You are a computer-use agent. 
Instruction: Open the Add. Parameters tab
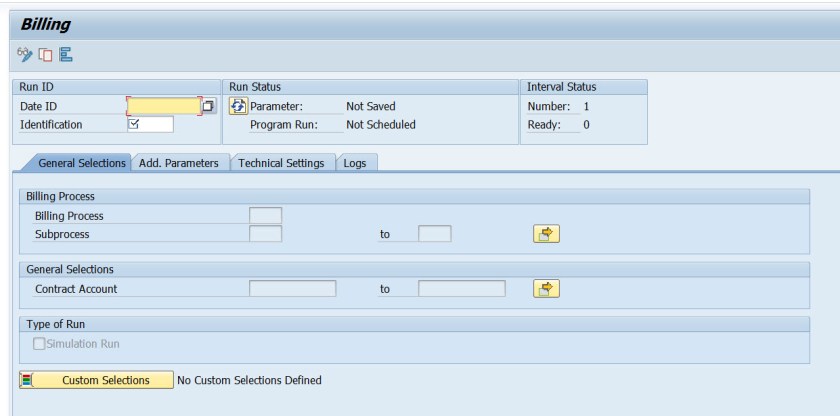(178, 163)
